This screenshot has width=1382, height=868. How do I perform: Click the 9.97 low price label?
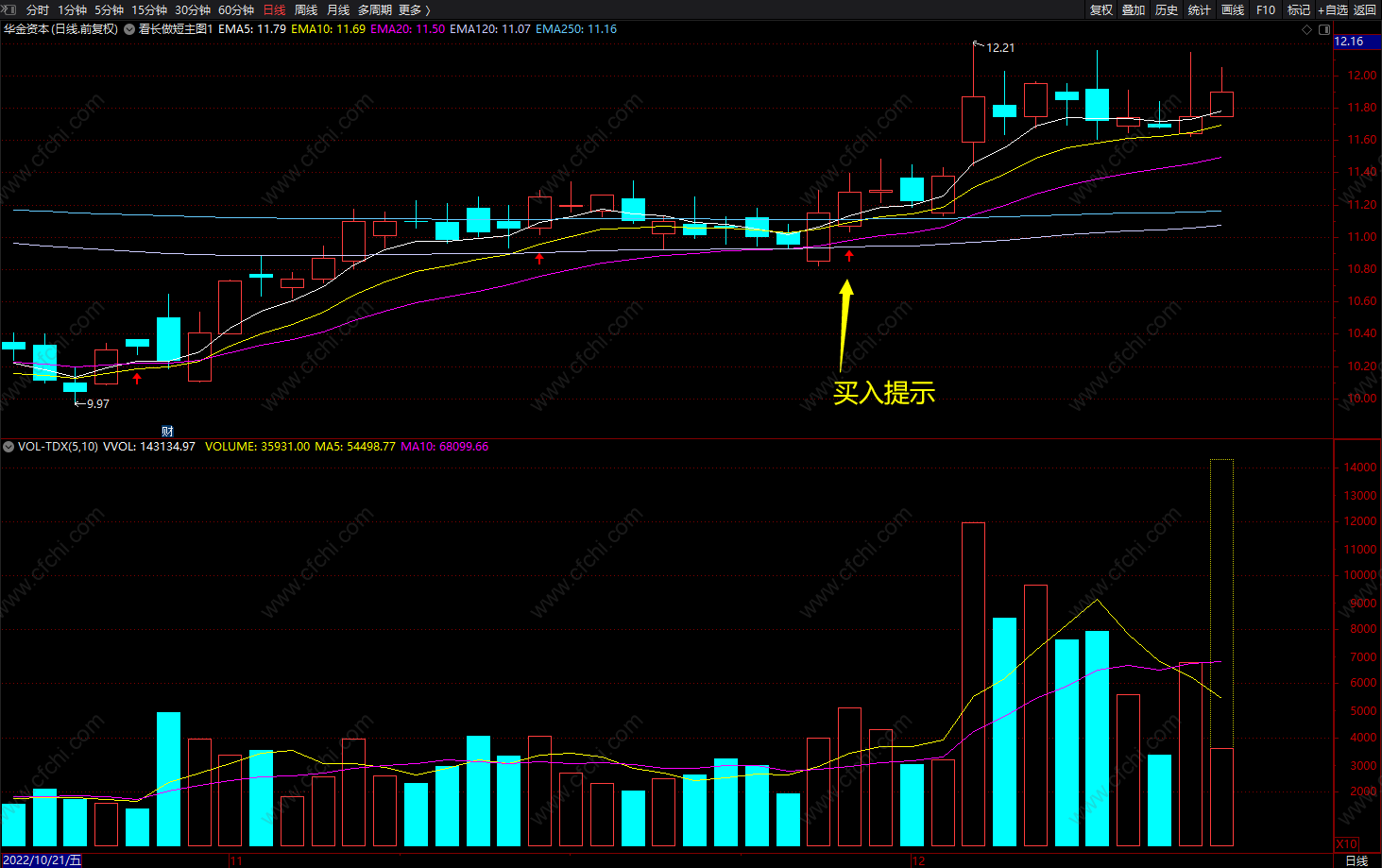tap(97, 403)
